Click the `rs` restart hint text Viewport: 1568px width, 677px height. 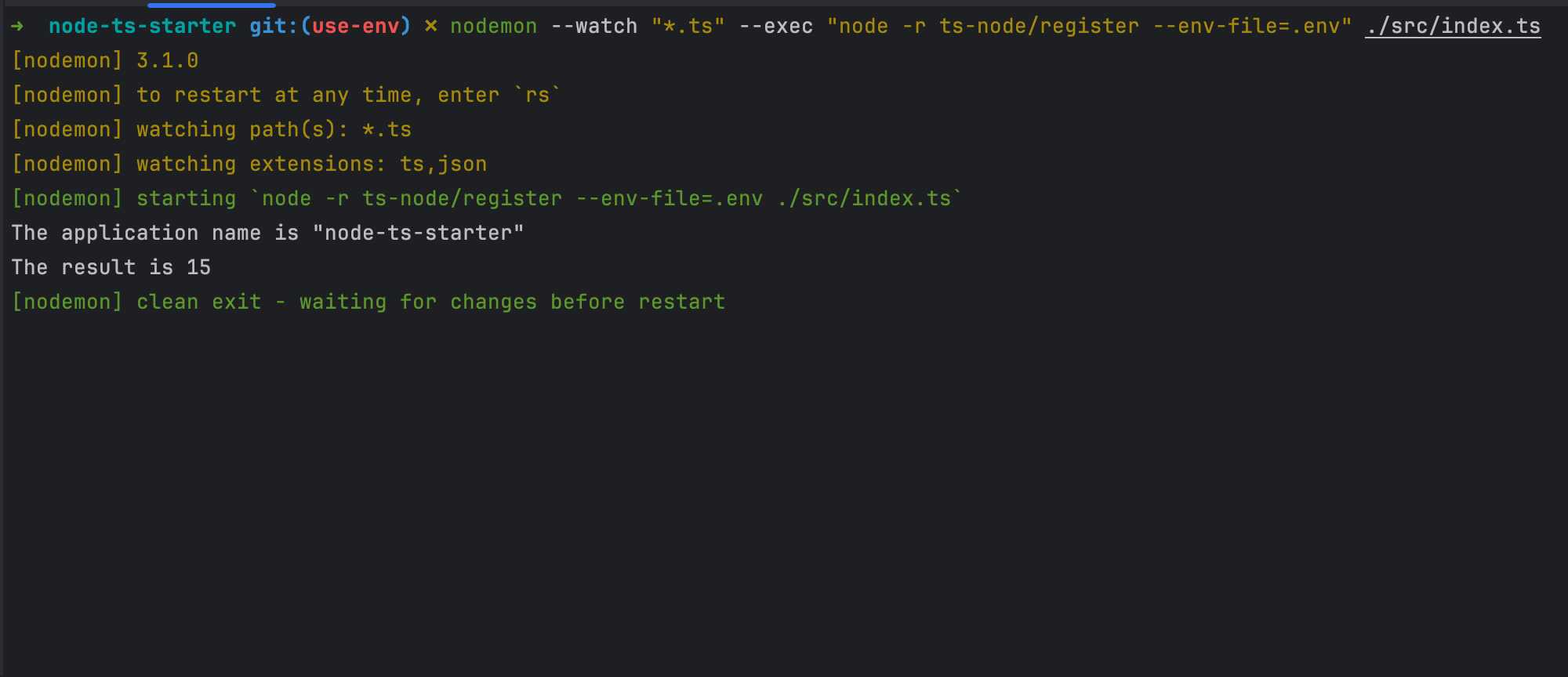(x=537, y=96)
